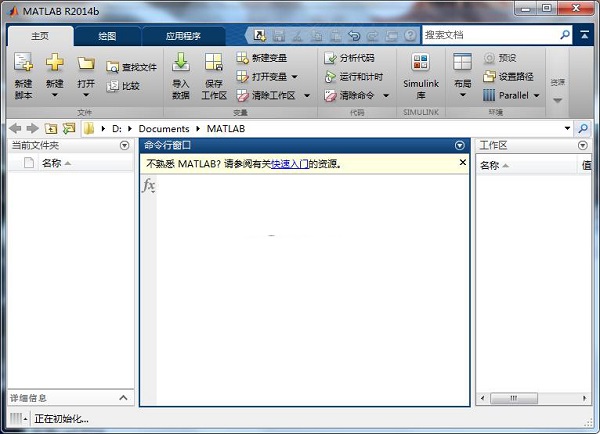Switch to the Apps (应用程序) tab
Viewport: 600px width, 434px height.
[x=183, y=36]
